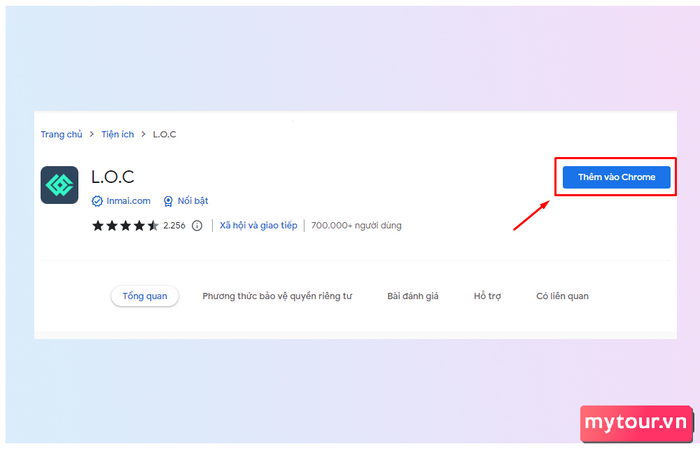This screenshot has height=452, width=700.
Task: Select the Tổng quan tab
Action: (x=145, y=296)
